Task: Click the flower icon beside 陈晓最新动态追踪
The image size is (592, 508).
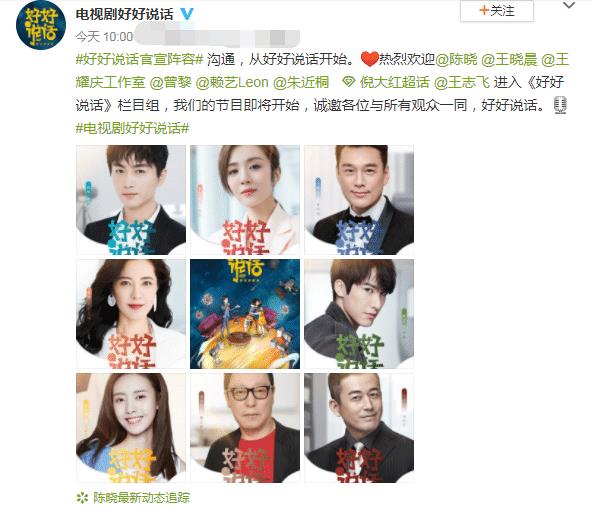Action: coord(82,498)
